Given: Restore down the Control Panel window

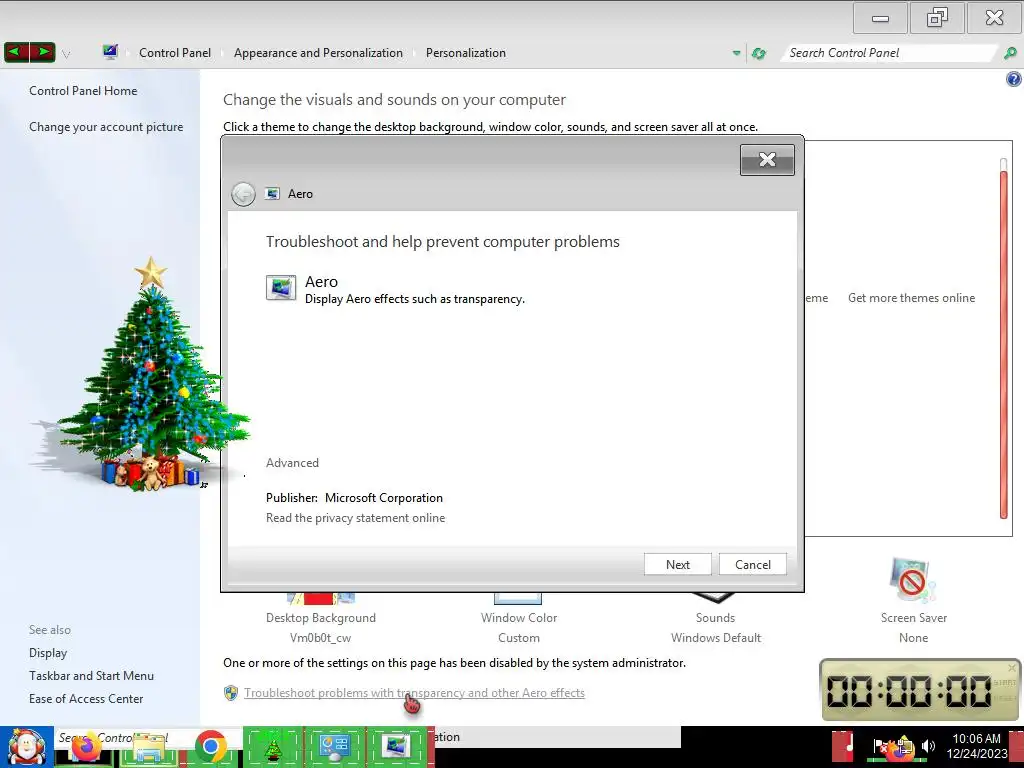Looking at the screenshot, I should (x=936, y=18).
